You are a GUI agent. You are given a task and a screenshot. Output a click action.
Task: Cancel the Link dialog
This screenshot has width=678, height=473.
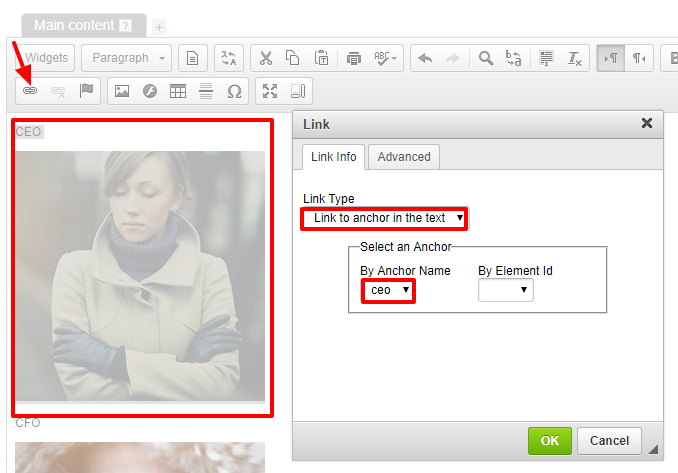point(609,441)
